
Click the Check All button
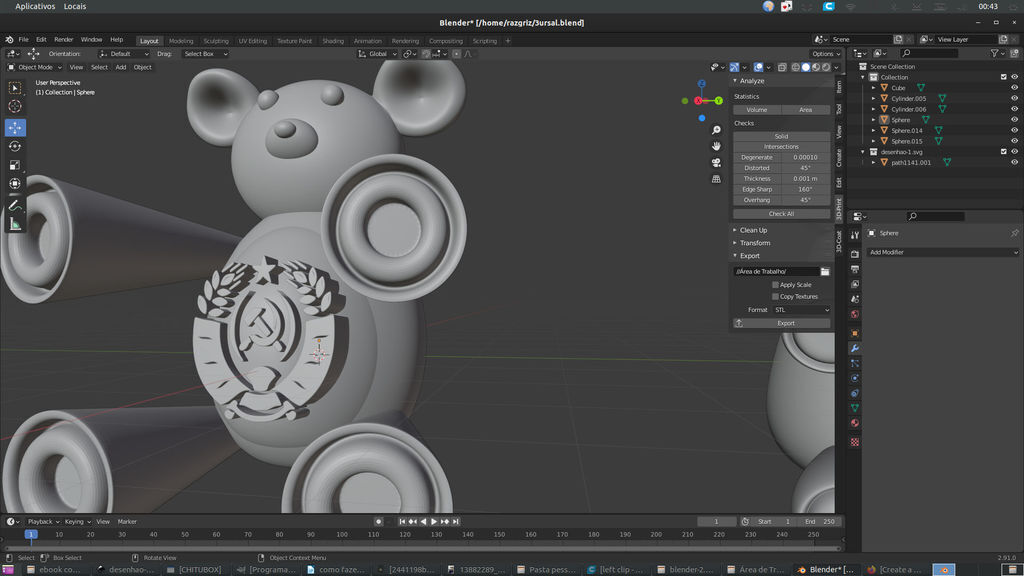[x=782, y=214]
